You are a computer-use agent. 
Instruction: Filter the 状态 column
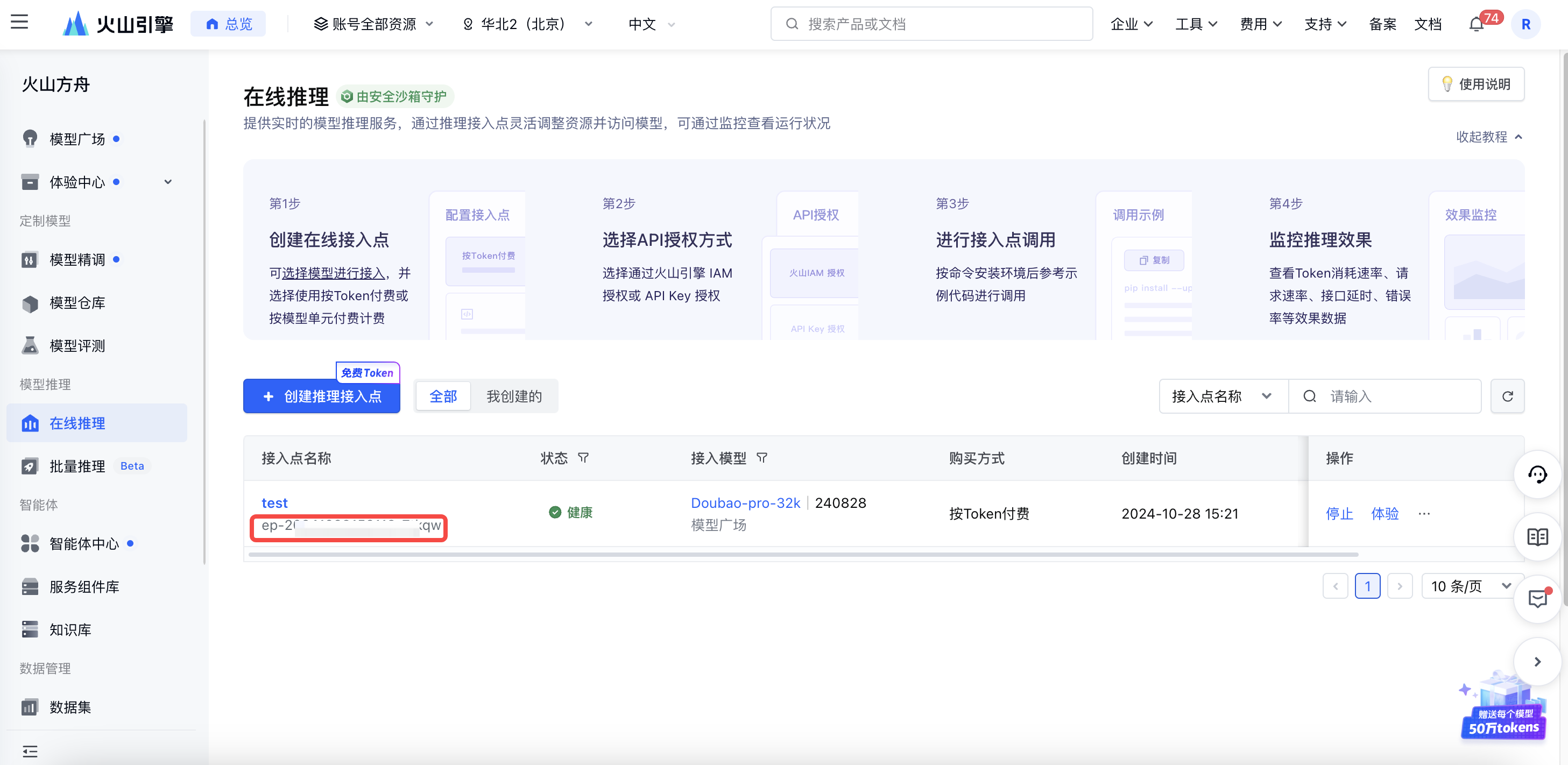pos(583,458)
